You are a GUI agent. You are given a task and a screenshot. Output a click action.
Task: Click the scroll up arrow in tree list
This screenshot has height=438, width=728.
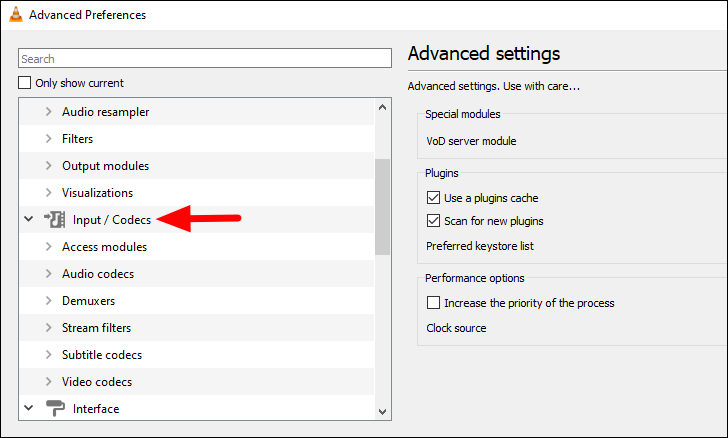(383, 107)
